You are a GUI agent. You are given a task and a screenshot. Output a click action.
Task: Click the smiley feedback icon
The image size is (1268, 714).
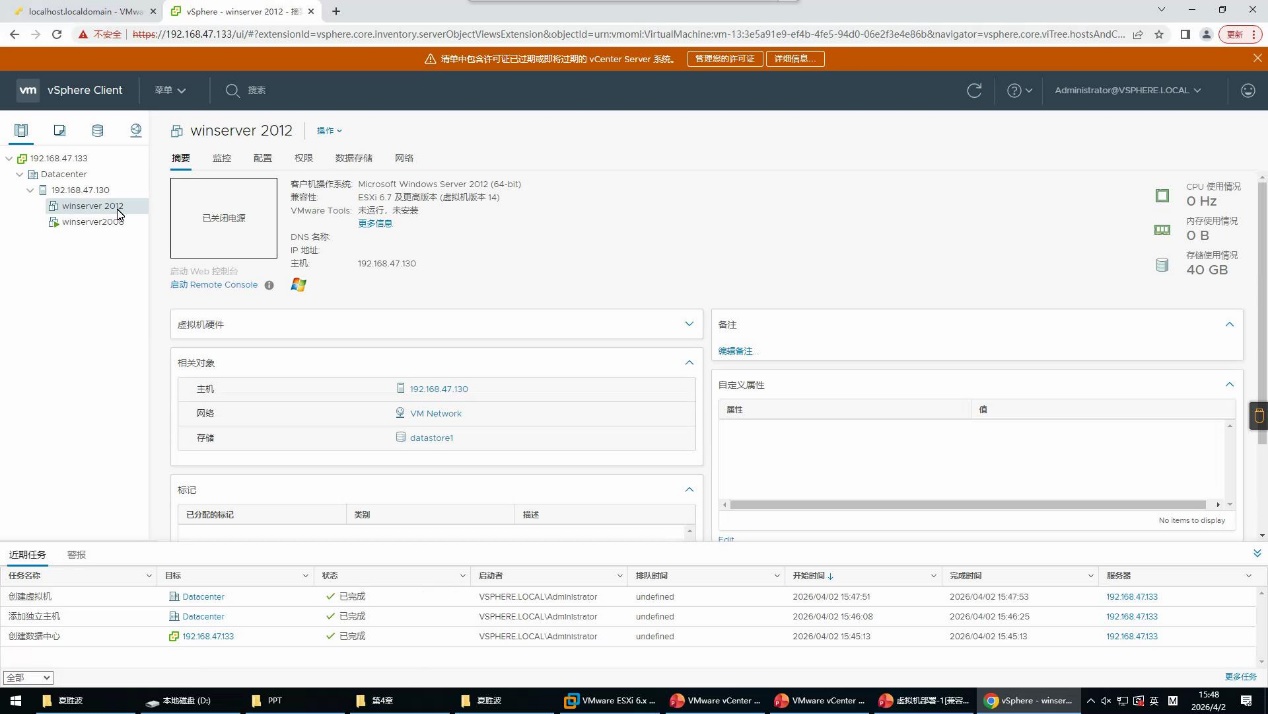coord(1248,90)
